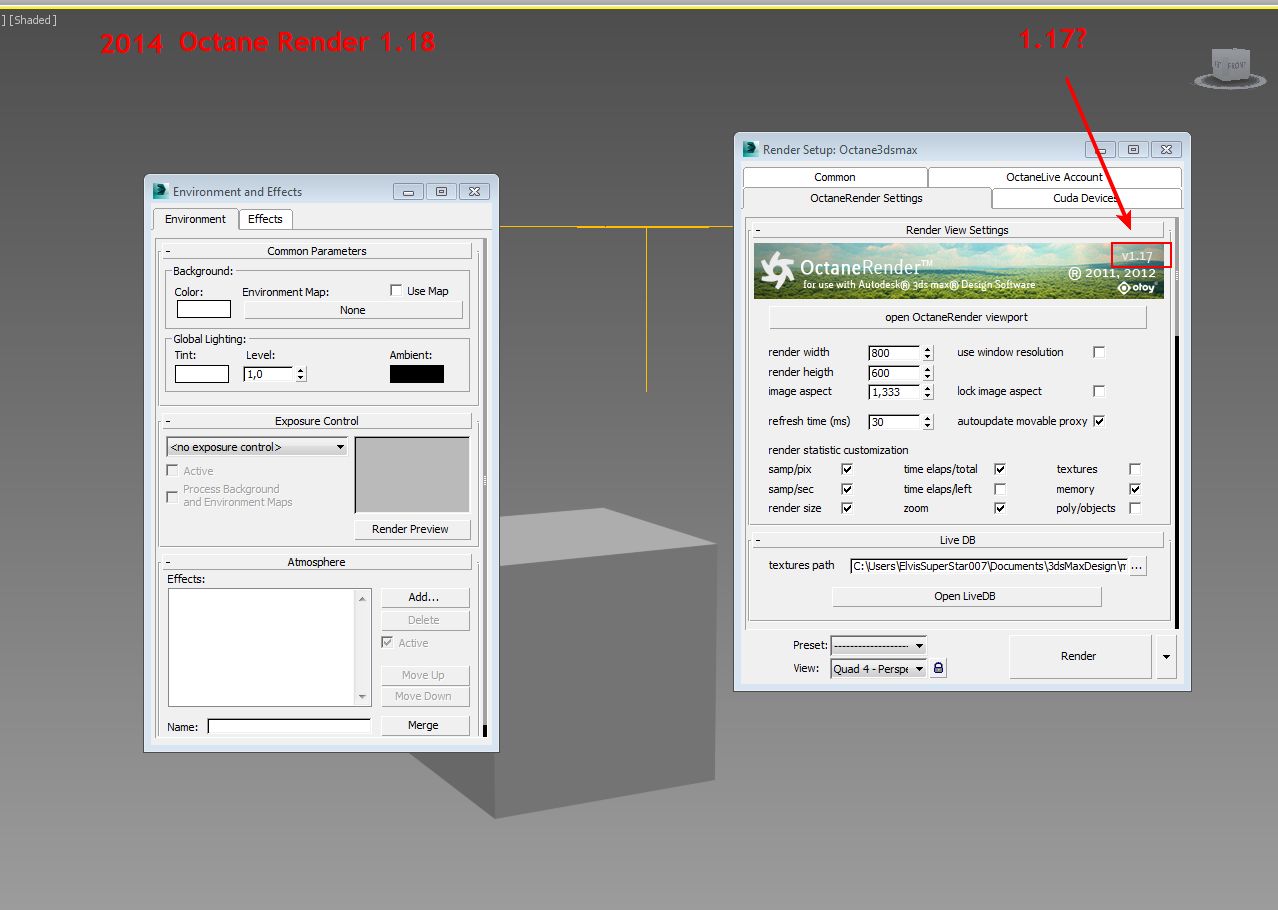The width and height of the screenshot is (1278, 910).
Task: Enable textures statistic checkbox
Action: 1135,469
